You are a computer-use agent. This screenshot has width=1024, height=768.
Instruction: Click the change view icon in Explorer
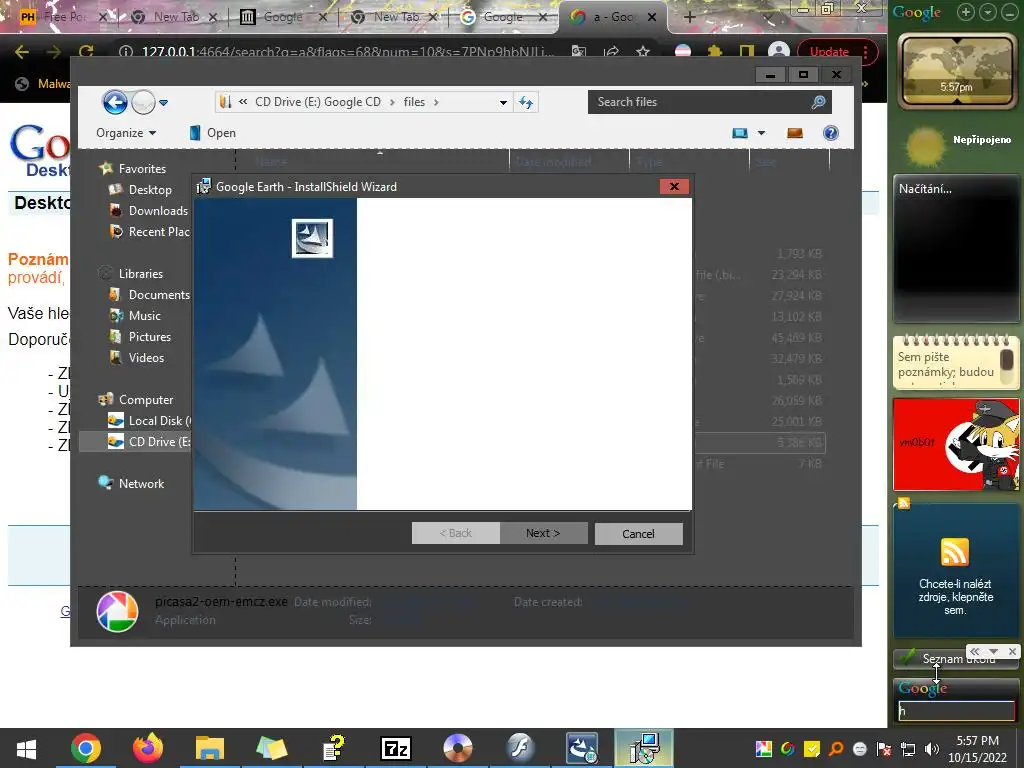pyautogui.click(x=739, y=133)
